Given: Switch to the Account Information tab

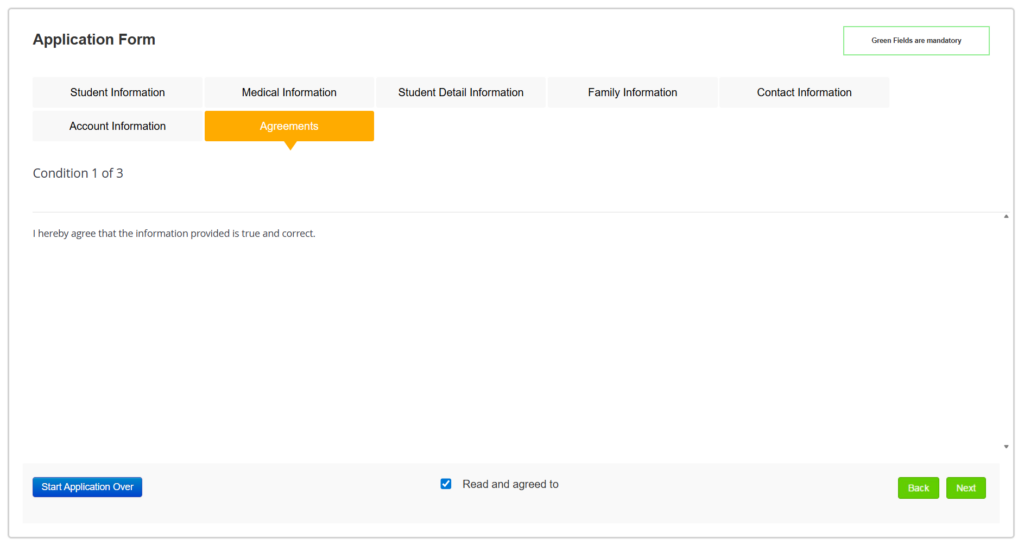Looking at the screenshot, I should pyautogui.click(x=118, y=126).
